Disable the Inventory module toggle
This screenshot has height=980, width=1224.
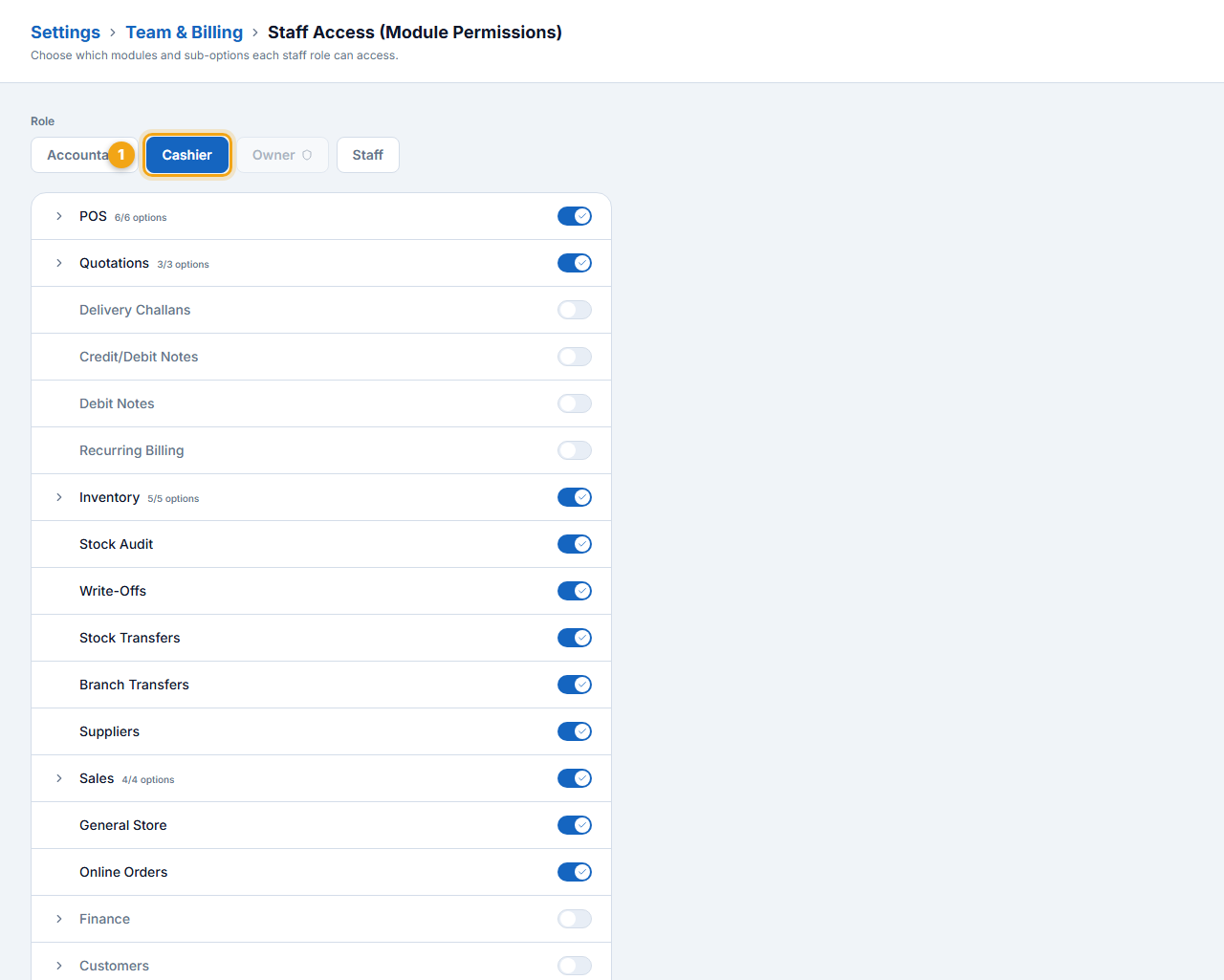point(575,497)
